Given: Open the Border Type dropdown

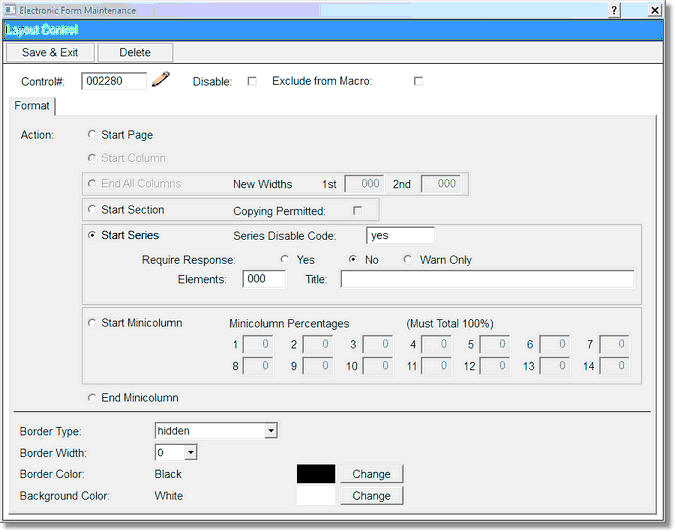Looking at the screenshot, I should click(216, 430).
